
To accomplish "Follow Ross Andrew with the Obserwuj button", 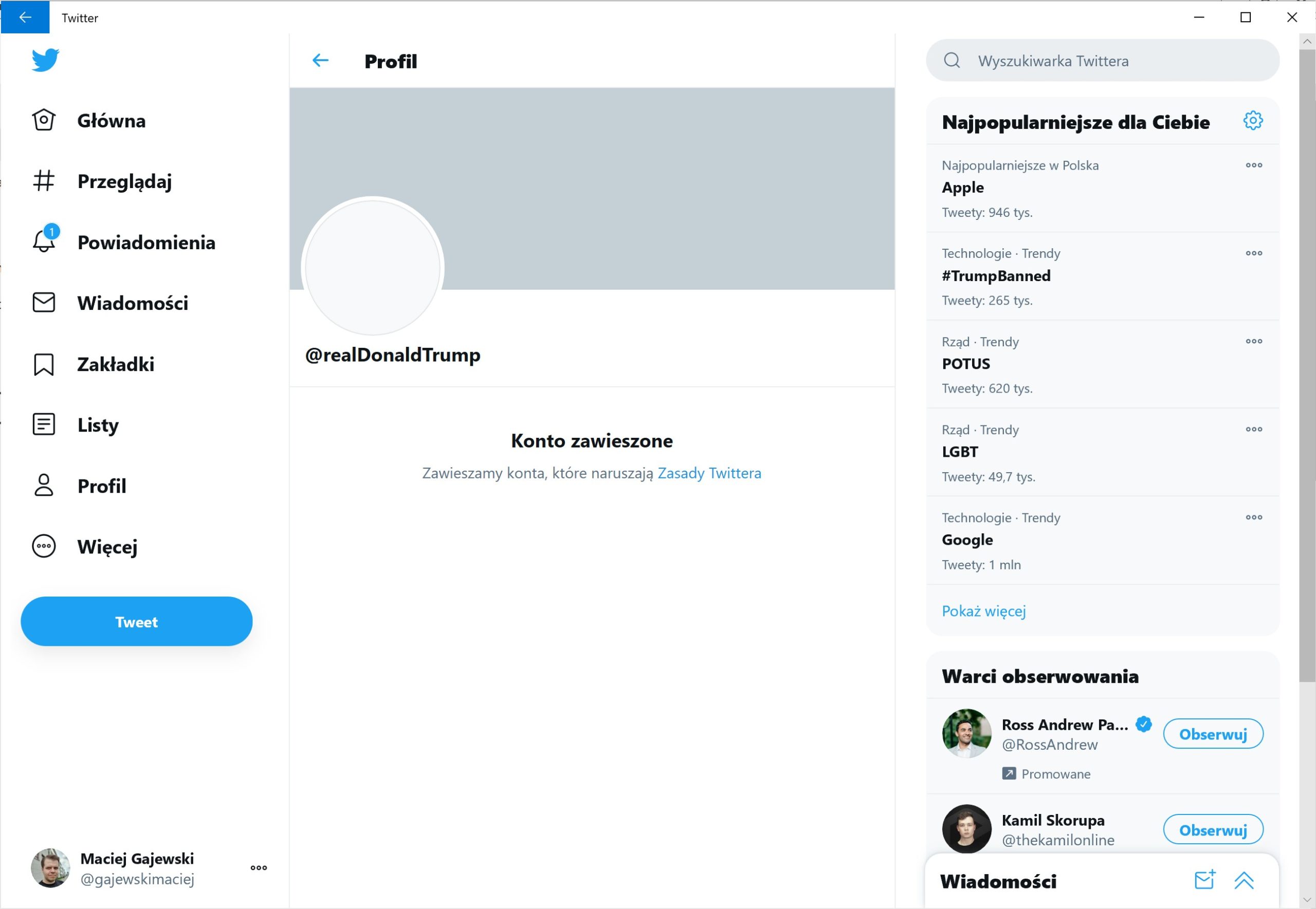I will tap(1213, 734).
